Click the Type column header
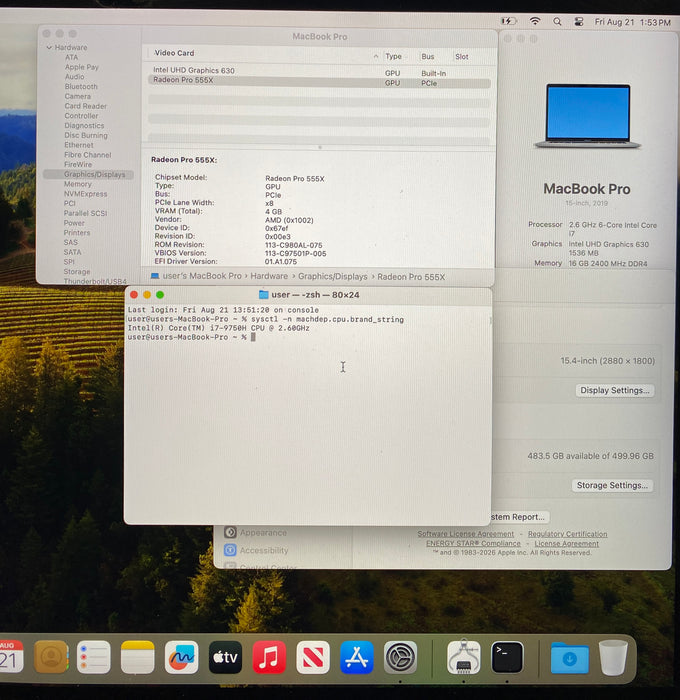Image resolution: width=680 pixels, height=700 pixels. tap(393, 56)
